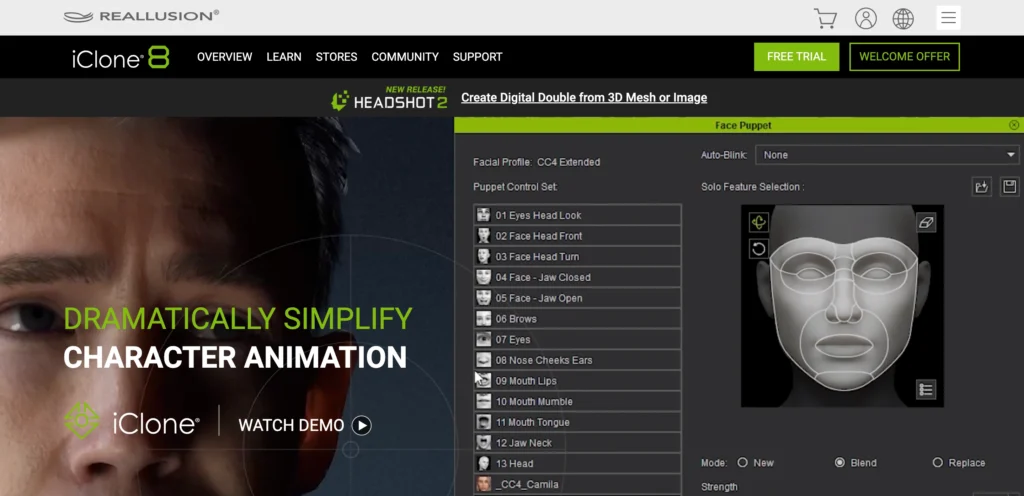Click the _CC4_Camila thumbnail icon
This screenshot has height=496, width=1024.
(x=483, y=484)
